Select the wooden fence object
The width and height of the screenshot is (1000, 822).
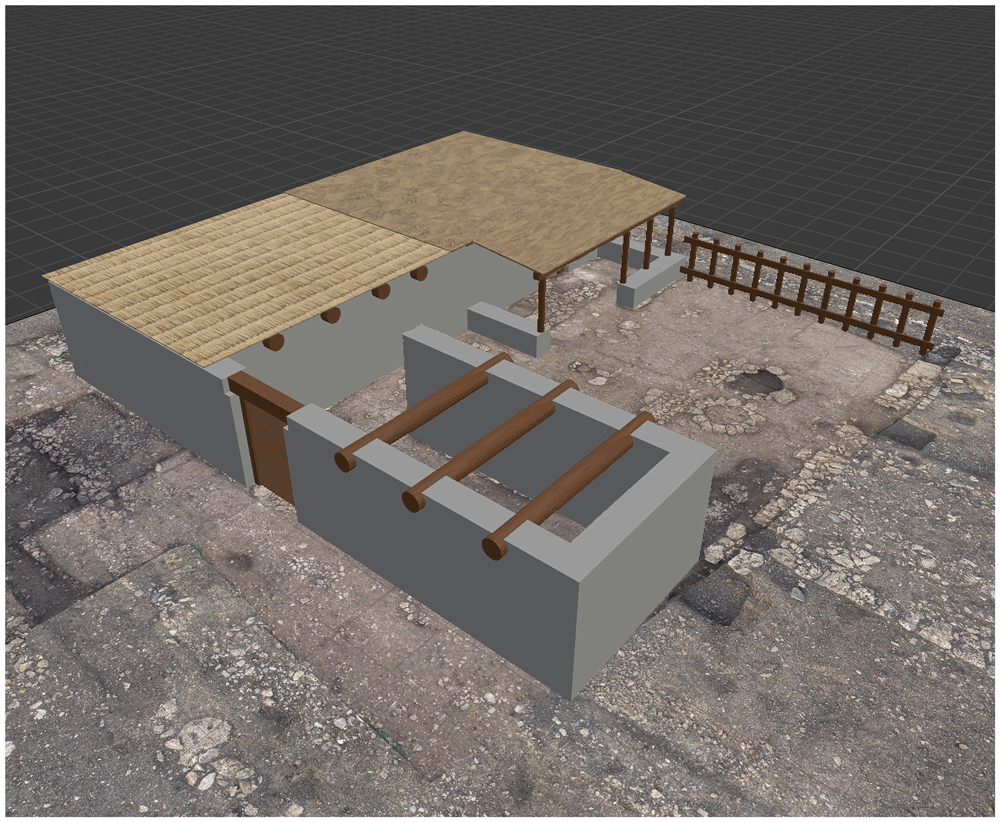click(x=812, y=292)
